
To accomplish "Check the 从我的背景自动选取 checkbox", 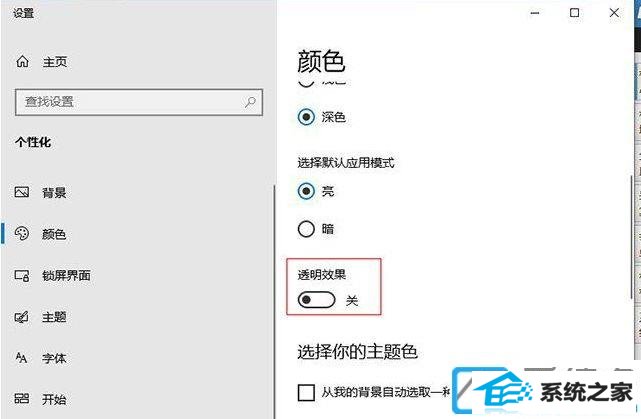I will coord(306,392).
